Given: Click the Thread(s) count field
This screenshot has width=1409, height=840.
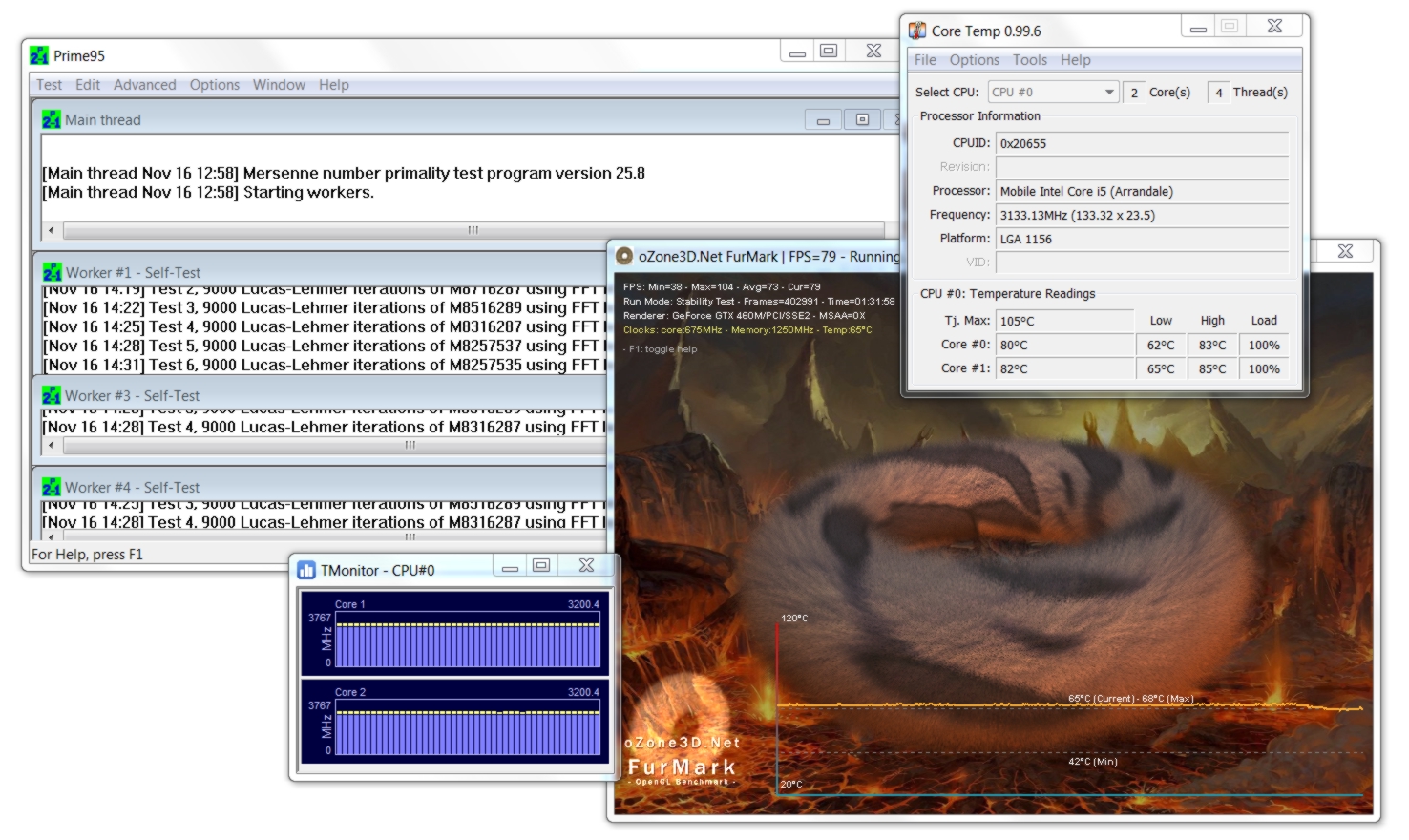Looking at the screenshot, I should tap(1218, 93).
